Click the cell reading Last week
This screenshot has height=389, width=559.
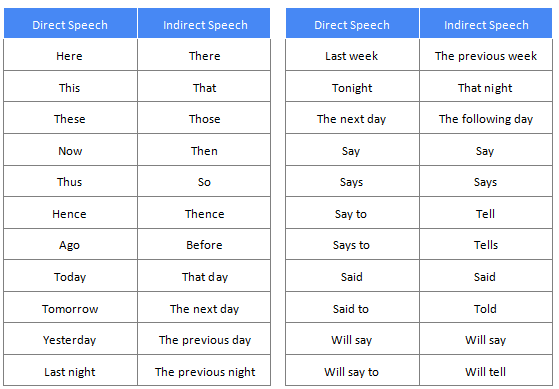(x=352, y=55)
